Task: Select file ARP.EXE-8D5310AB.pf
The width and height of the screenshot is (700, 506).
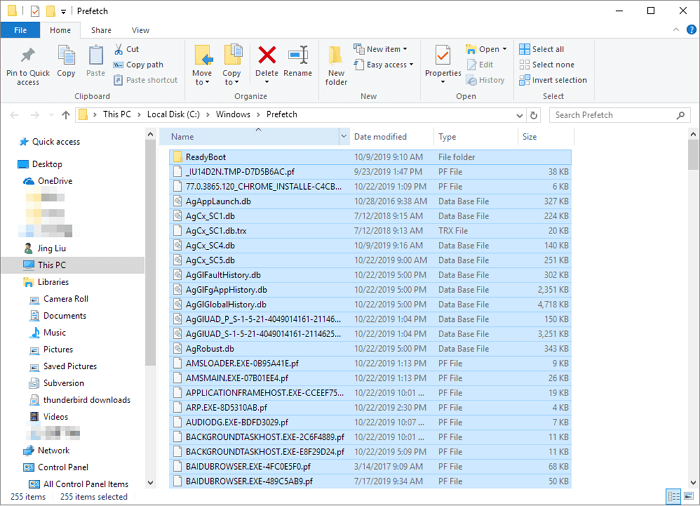Action: (x=371, y=407)
